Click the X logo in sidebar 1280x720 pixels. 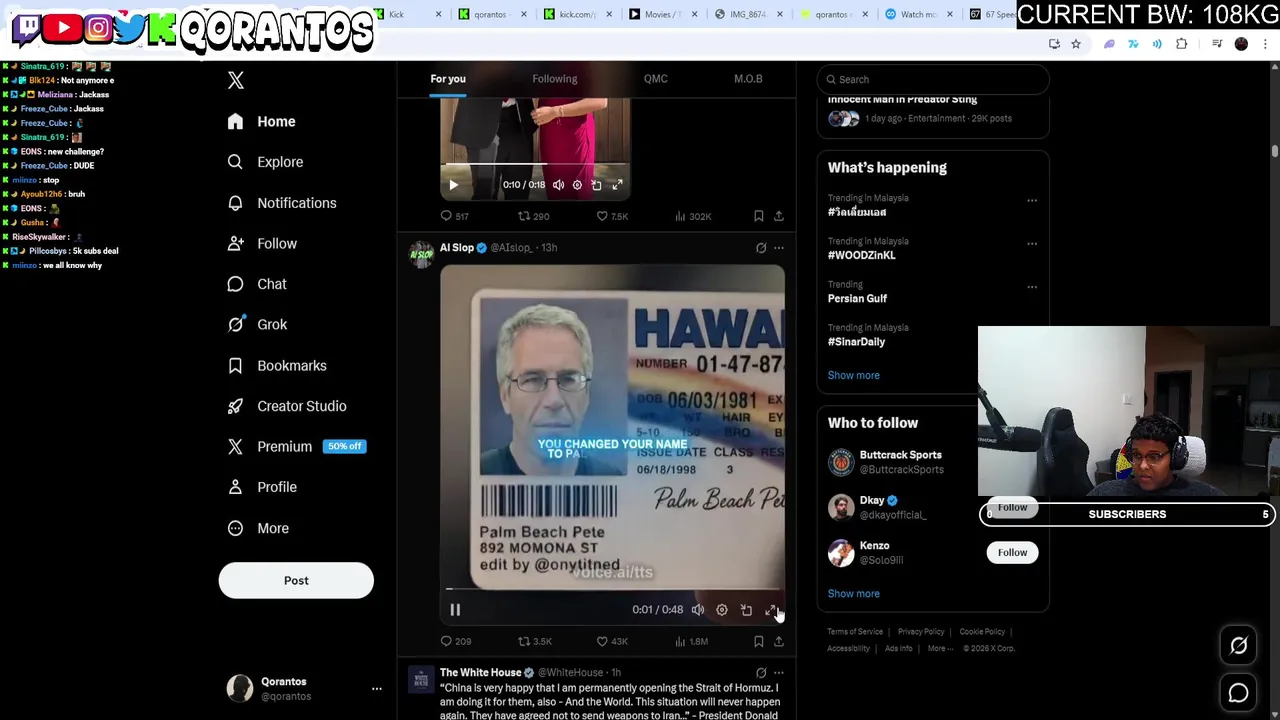click(236, 80)
